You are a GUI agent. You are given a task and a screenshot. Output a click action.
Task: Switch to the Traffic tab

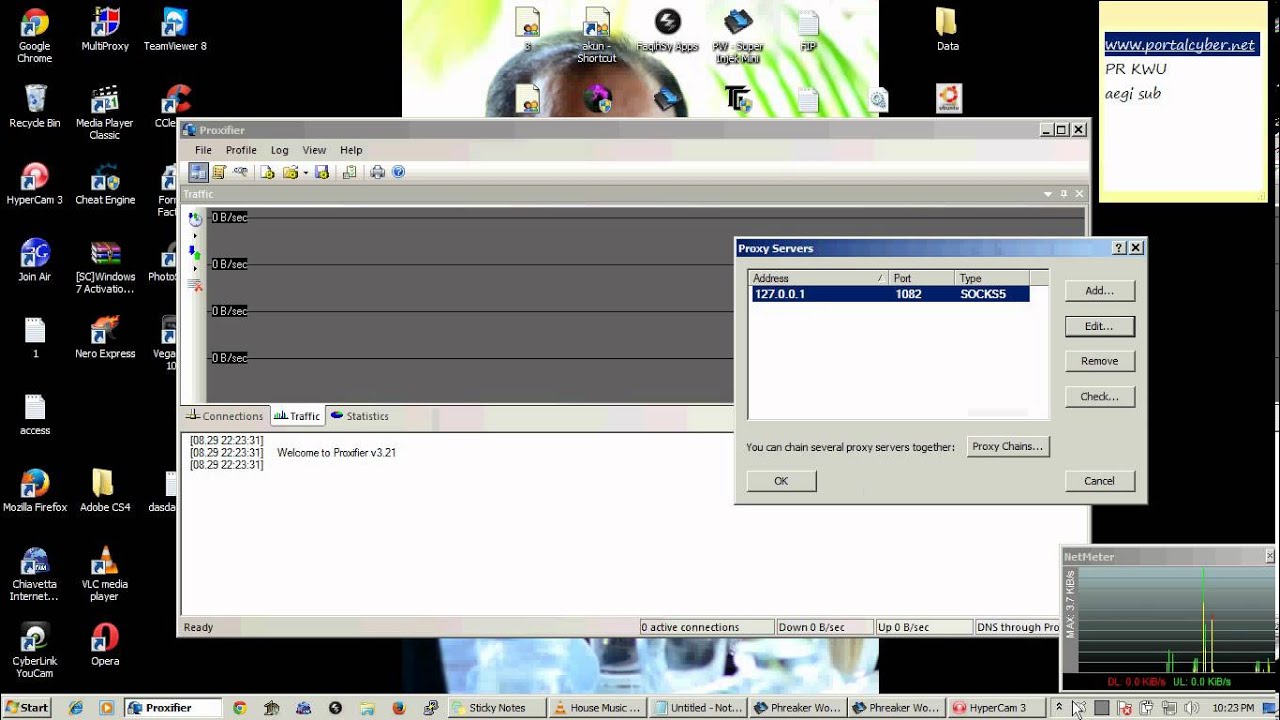coord(297,416)
